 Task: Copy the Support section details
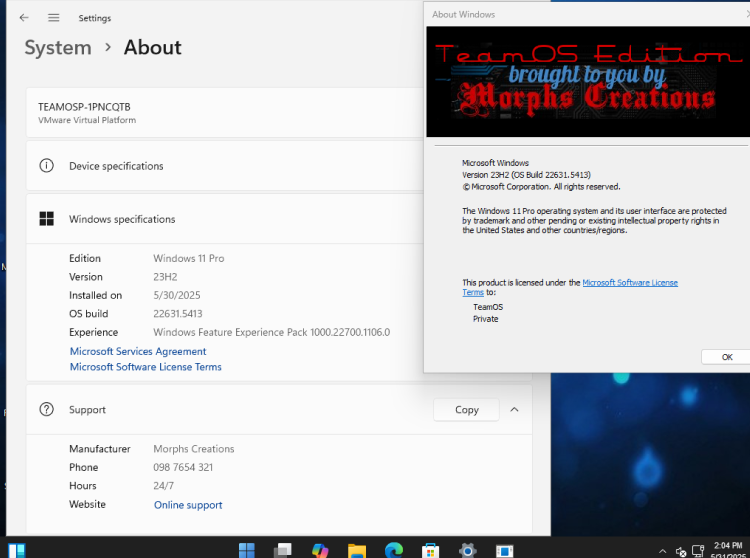pyautogui.click(x=466, y=410)
